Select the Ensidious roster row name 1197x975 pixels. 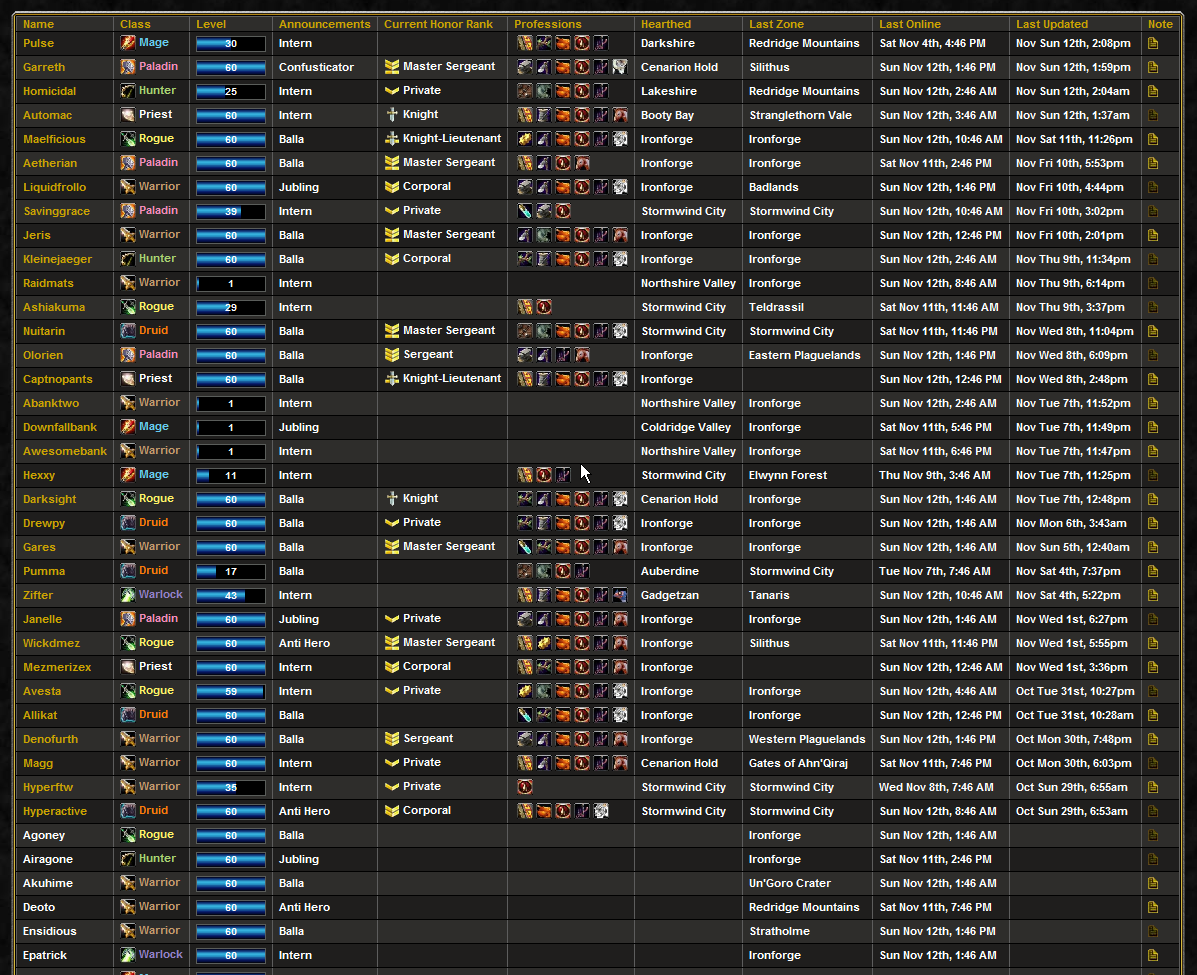click(50, 931)
